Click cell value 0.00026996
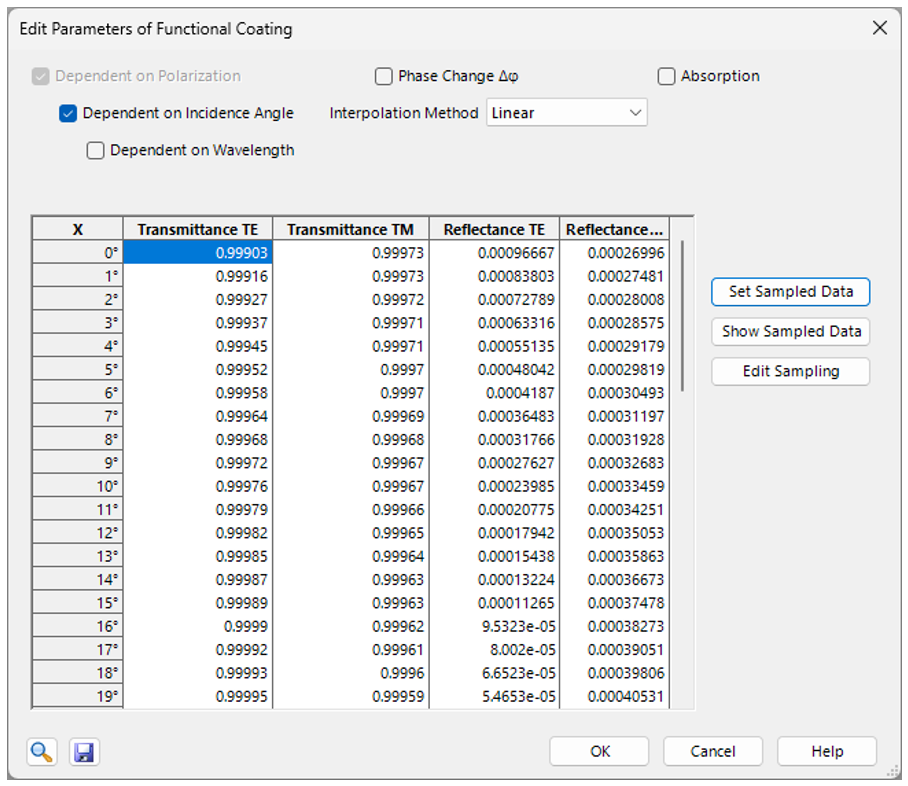 tap(614, 253)
